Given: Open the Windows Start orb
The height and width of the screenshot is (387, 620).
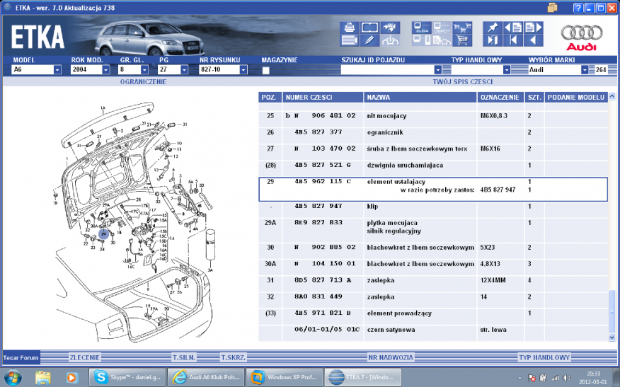Looking at the screenshot, I should [x=12, y=377].
